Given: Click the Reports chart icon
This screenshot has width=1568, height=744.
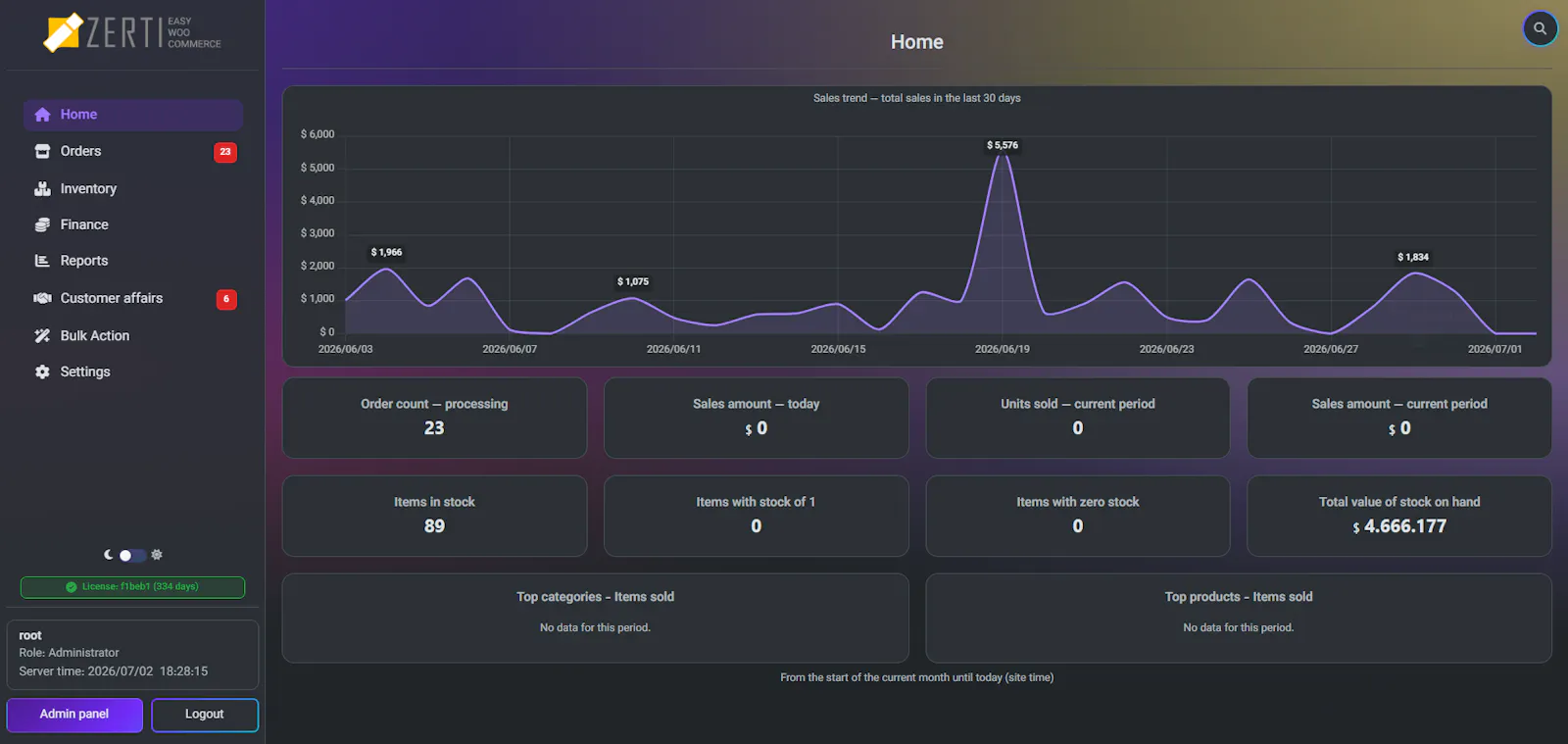Looking at the screenshot, I should (42, 261).
